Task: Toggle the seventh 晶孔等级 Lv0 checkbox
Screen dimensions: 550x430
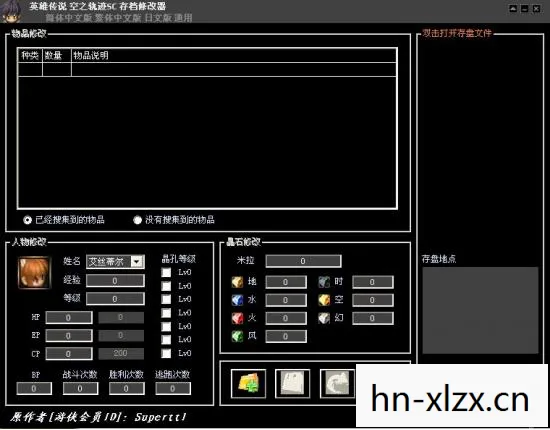Action: [x=166, y=353]
